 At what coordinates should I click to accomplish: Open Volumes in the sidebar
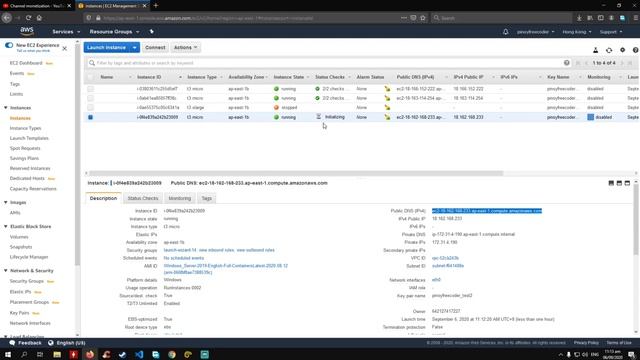(x=19, y=237)
